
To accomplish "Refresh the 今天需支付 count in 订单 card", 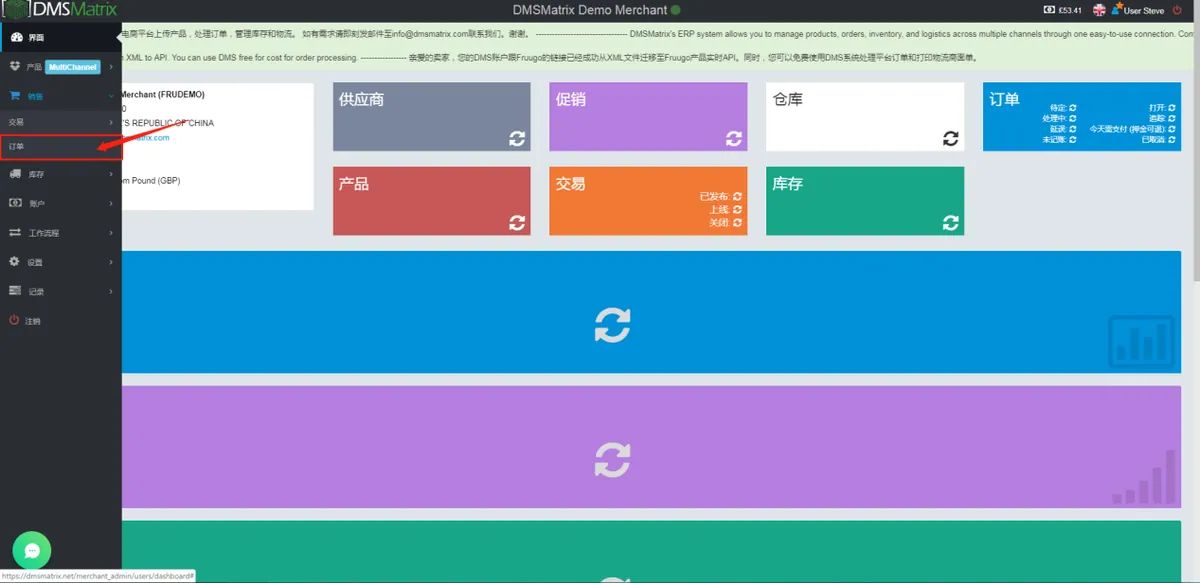I will coord(1172,129).
